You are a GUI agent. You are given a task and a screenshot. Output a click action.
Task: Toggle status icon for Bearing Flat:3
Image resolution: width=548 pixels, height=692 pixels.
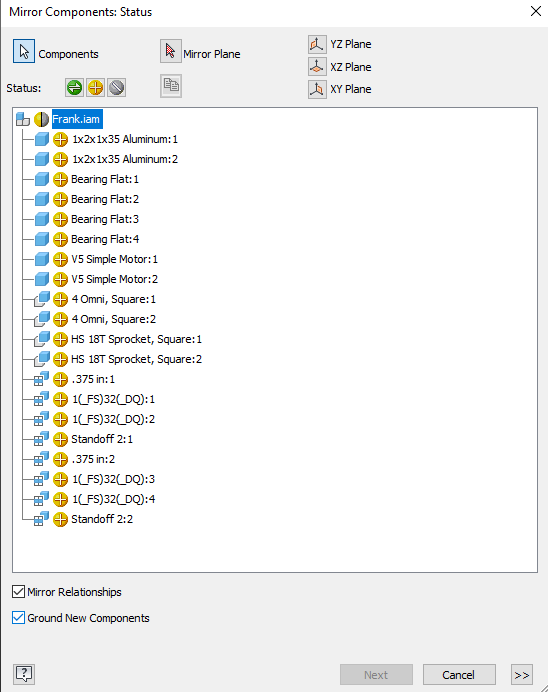(60, 219)
